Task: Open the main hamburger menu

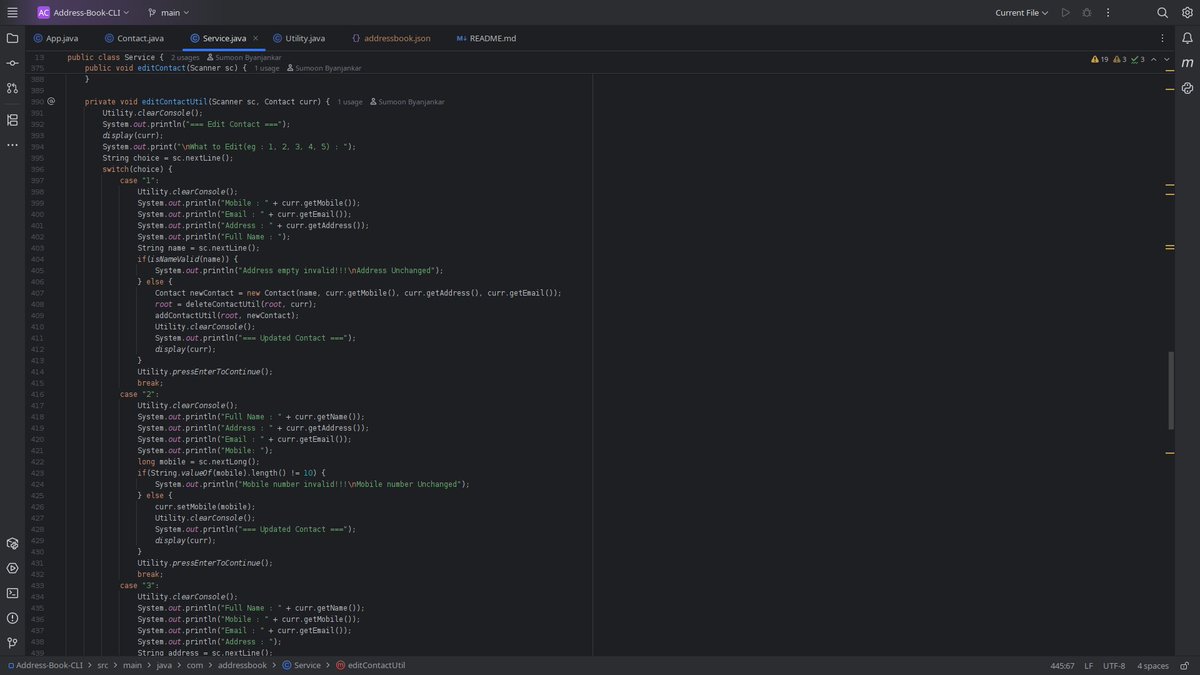Action: [x=12, y=12]
